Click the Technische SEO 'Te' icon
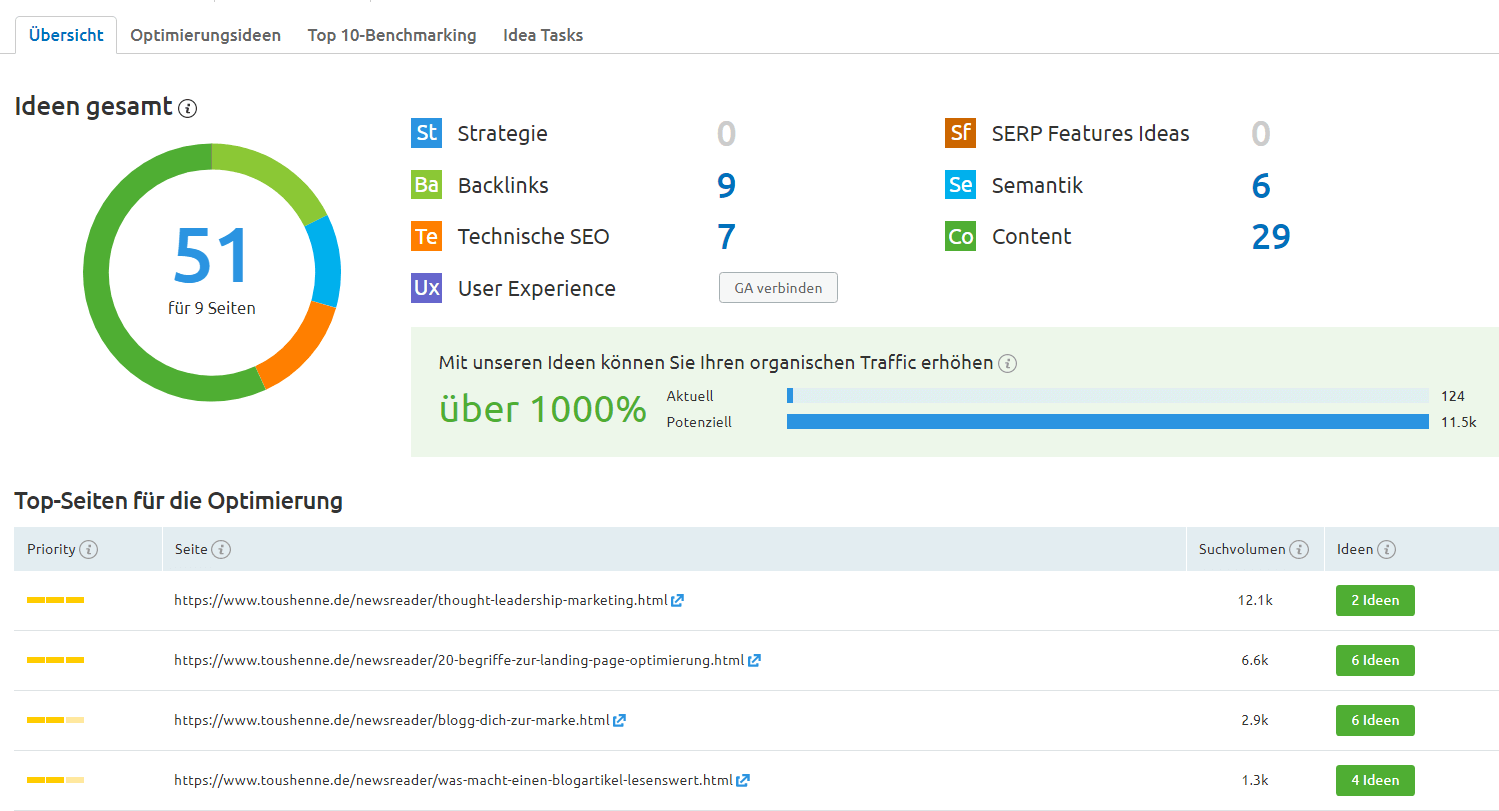1499x811 pixels. click(x=426, y=237)
